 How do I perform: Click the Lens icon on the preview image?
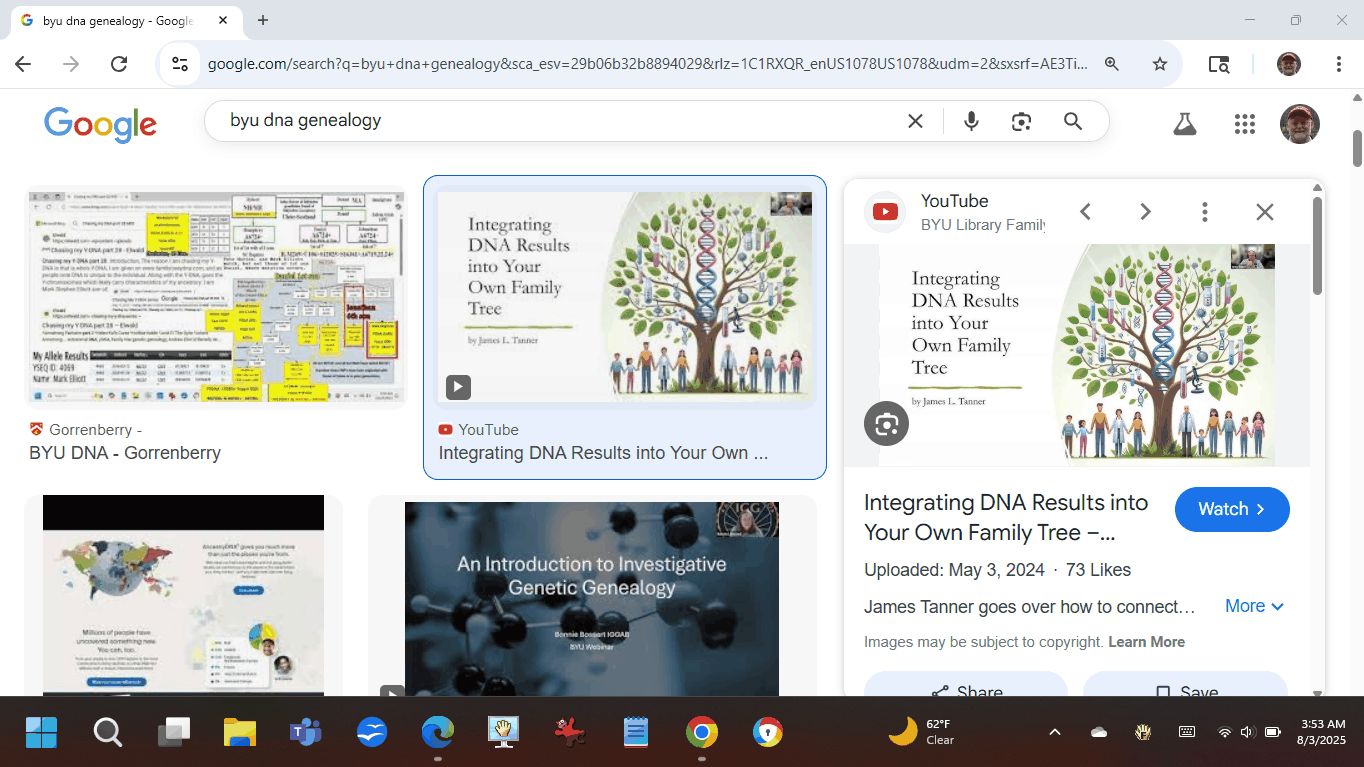(x=886, y=424)
